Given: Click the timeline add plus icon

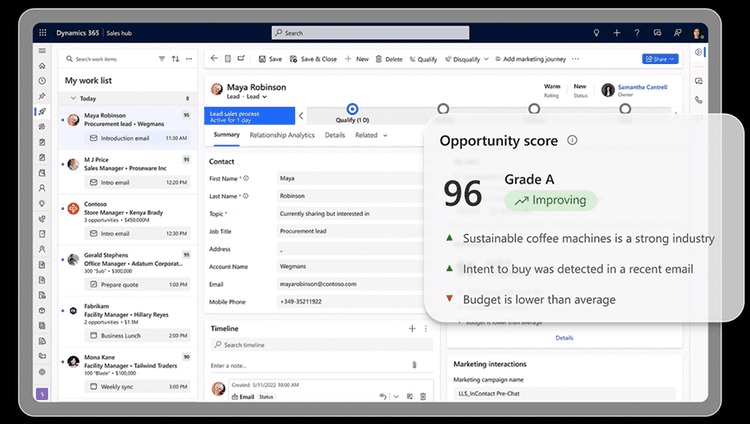Looking at the screenshot, I should click(x=412, y=328).
